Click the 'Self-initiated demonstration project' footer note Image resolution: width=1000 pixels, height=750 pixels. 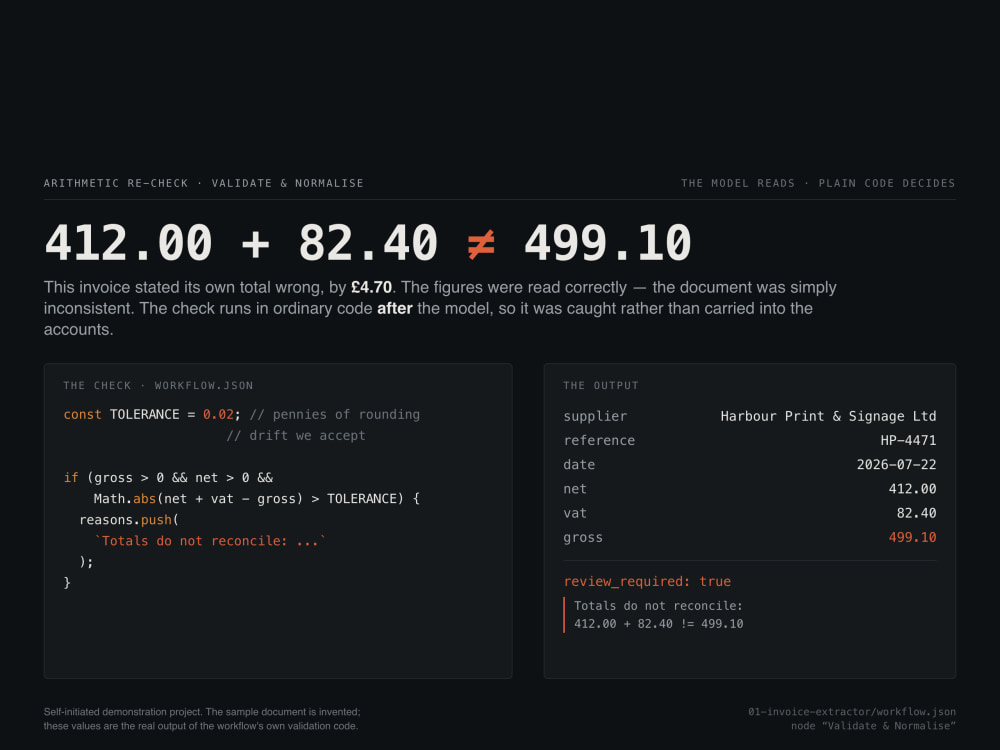pyautogui.click(x=202, y=719)
